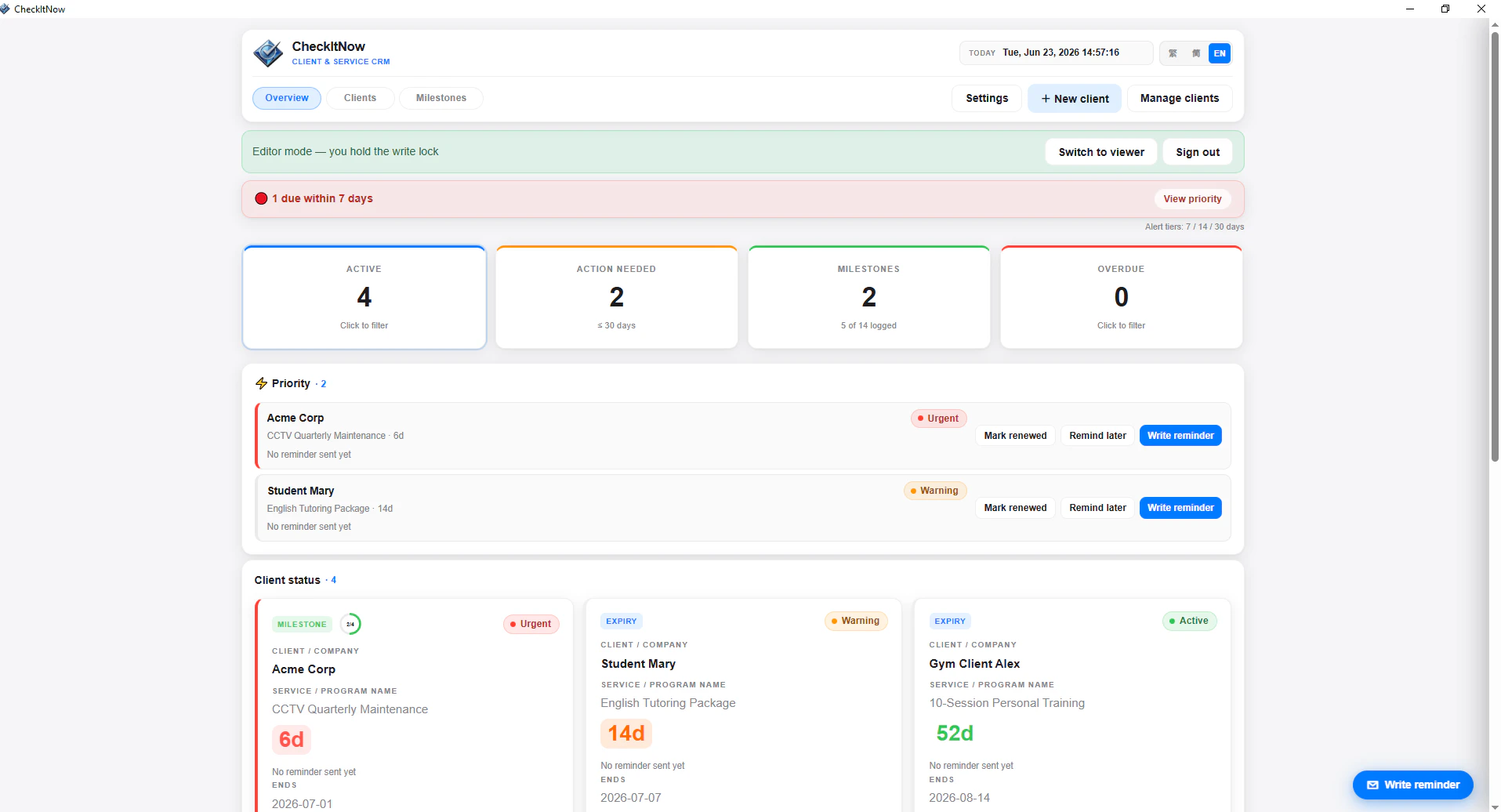This screenshot has height=812, width=1501.
Task: Select the EN language option
Action: [1220, 53]
